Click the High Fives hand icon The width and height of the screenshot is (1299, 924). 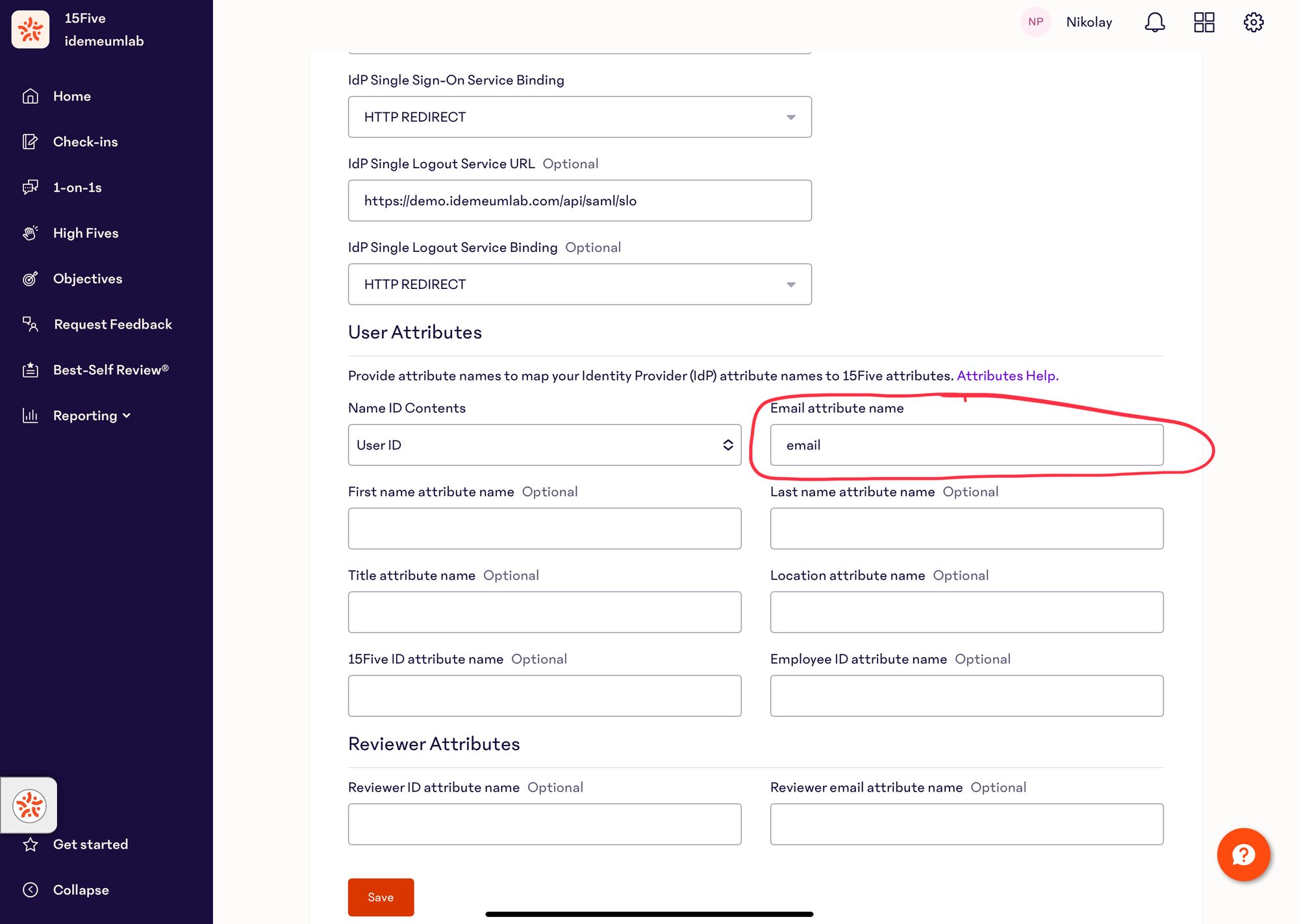pyautogui.click(x=30, y=232)
